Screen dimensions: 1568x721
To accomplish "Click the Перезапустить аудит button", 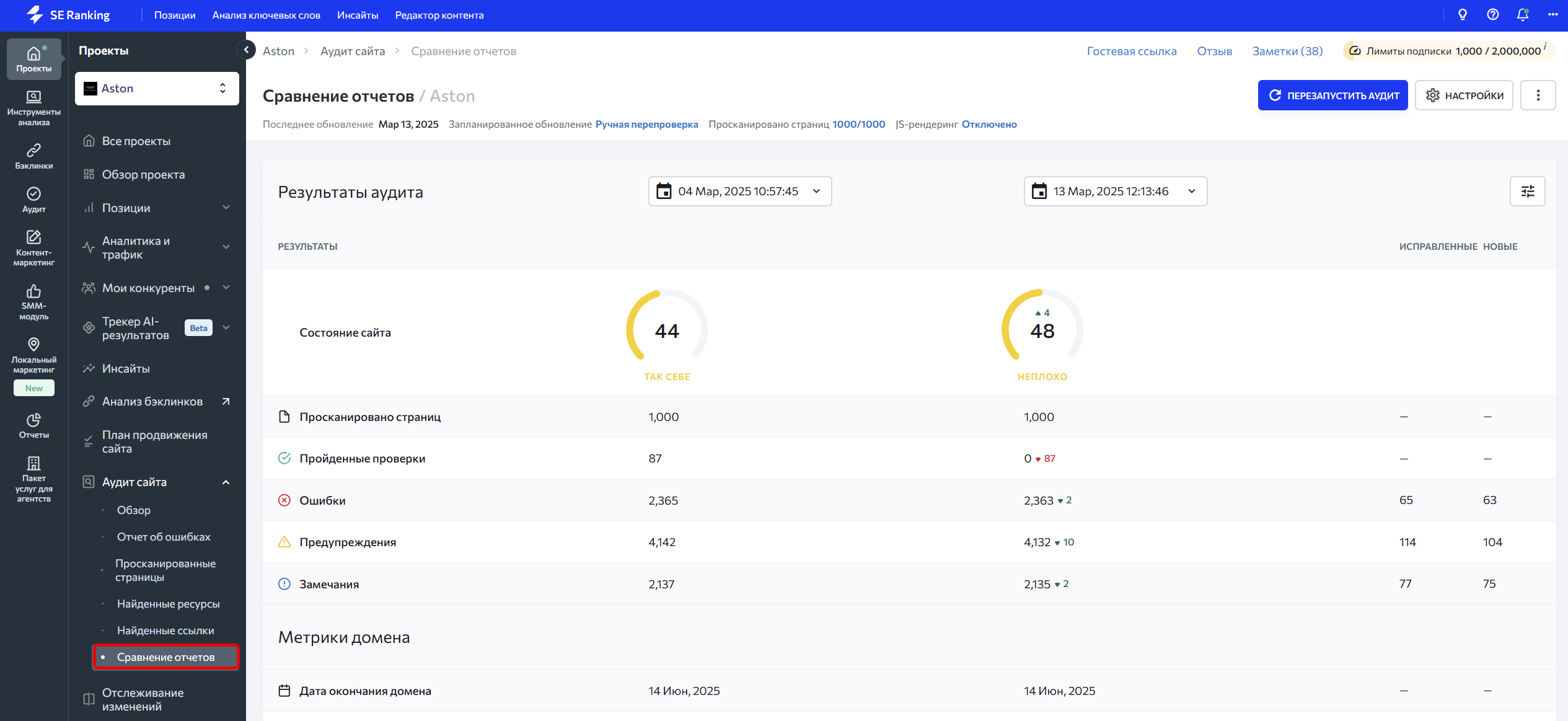I will (1333, 95).
